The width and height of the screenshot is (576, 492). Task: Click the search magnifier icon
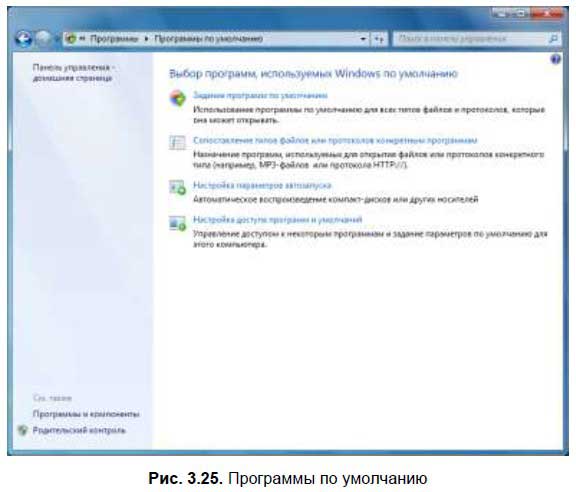coord(553,38)
